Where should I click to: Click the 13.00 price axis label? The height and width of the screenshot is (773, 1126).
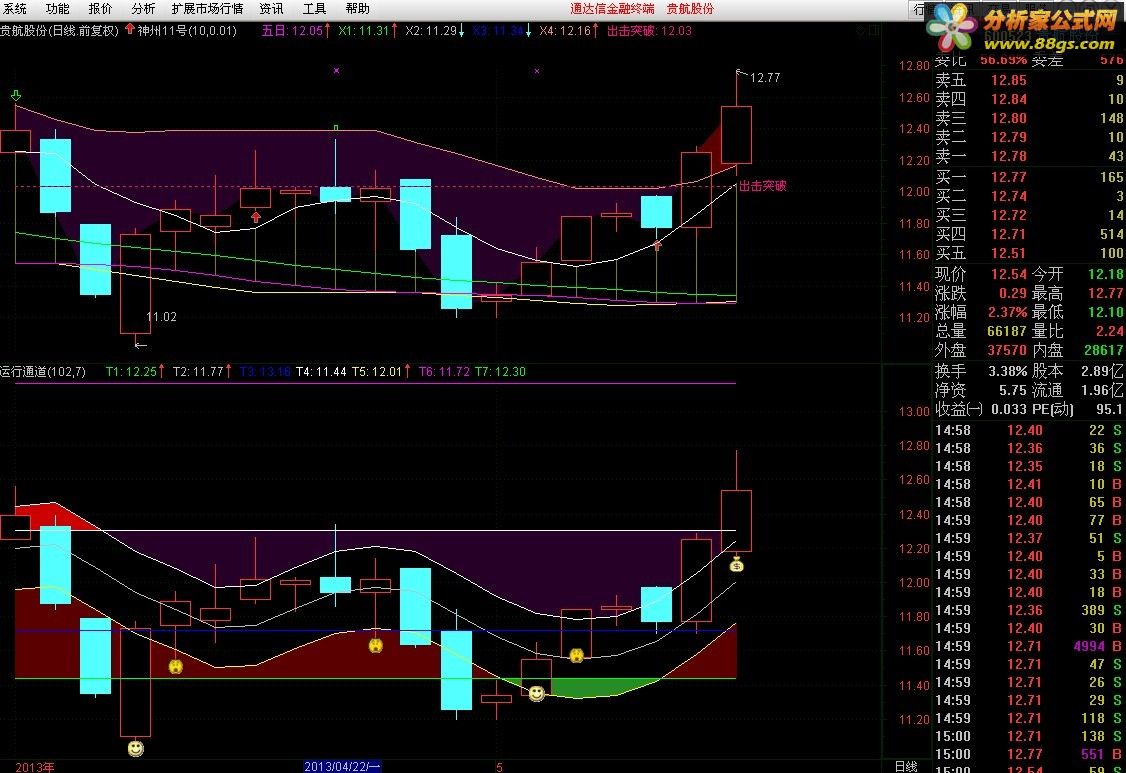(914, 412)
